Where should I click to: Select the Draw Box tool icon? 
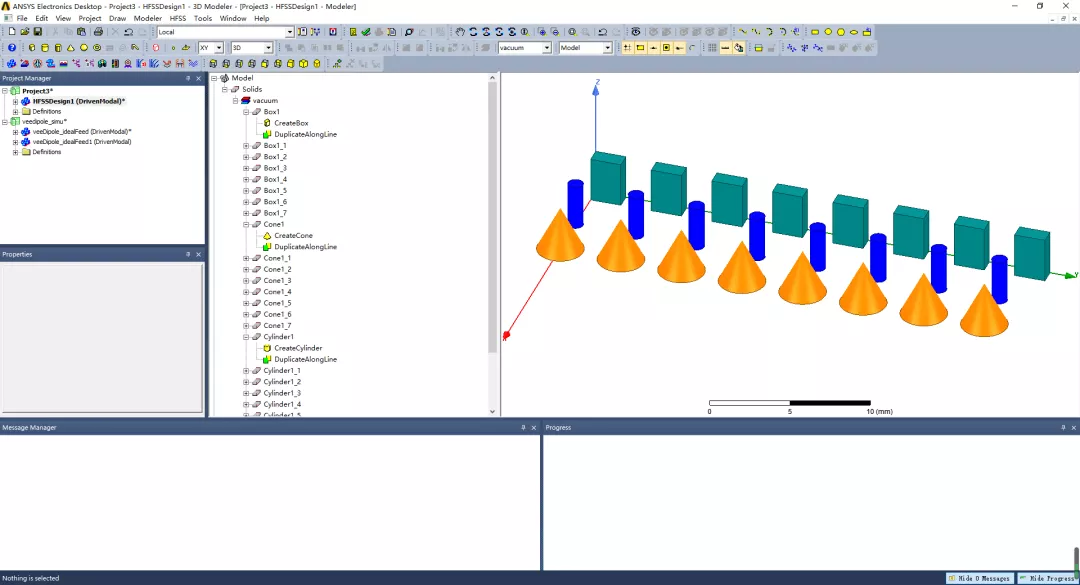point(32,48)
